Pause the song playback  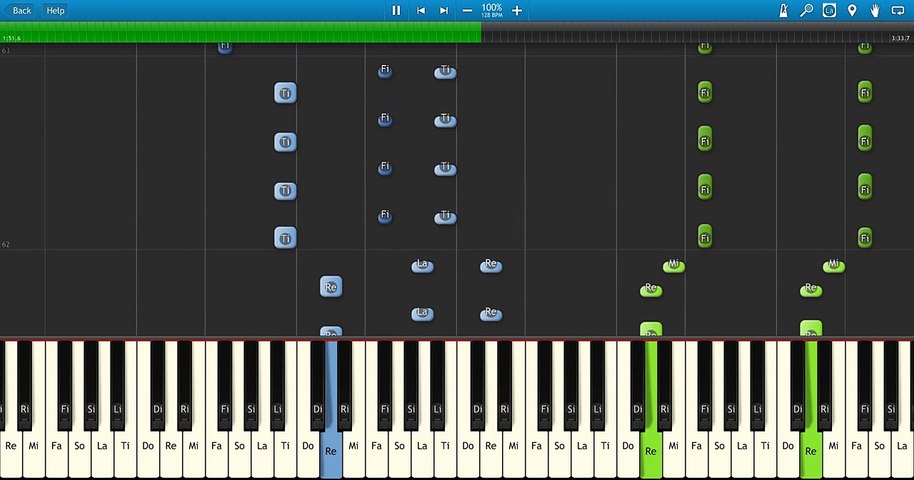tap(396, 10)
